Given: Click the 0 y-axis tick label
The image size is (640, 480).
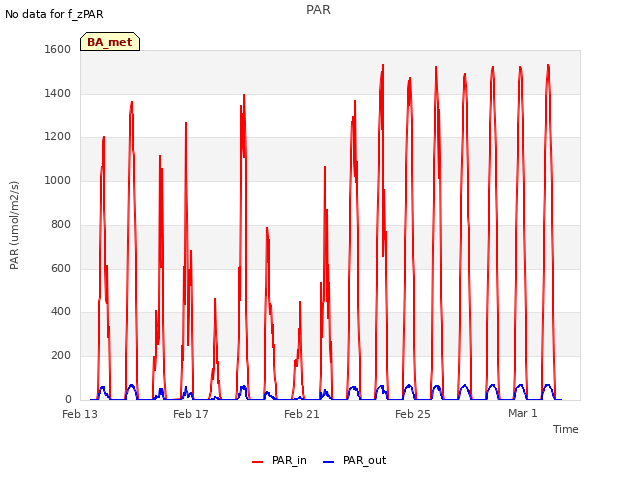Looking at the screenshot, I should [x=68, y=399].
